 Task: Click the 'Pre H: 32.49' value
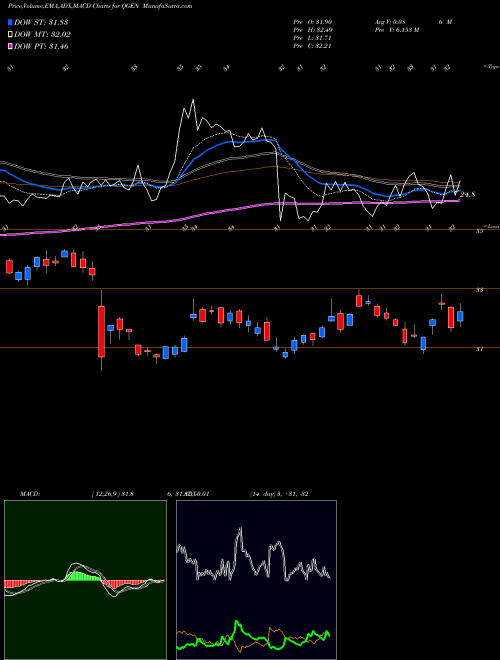(x=313, y=30)
